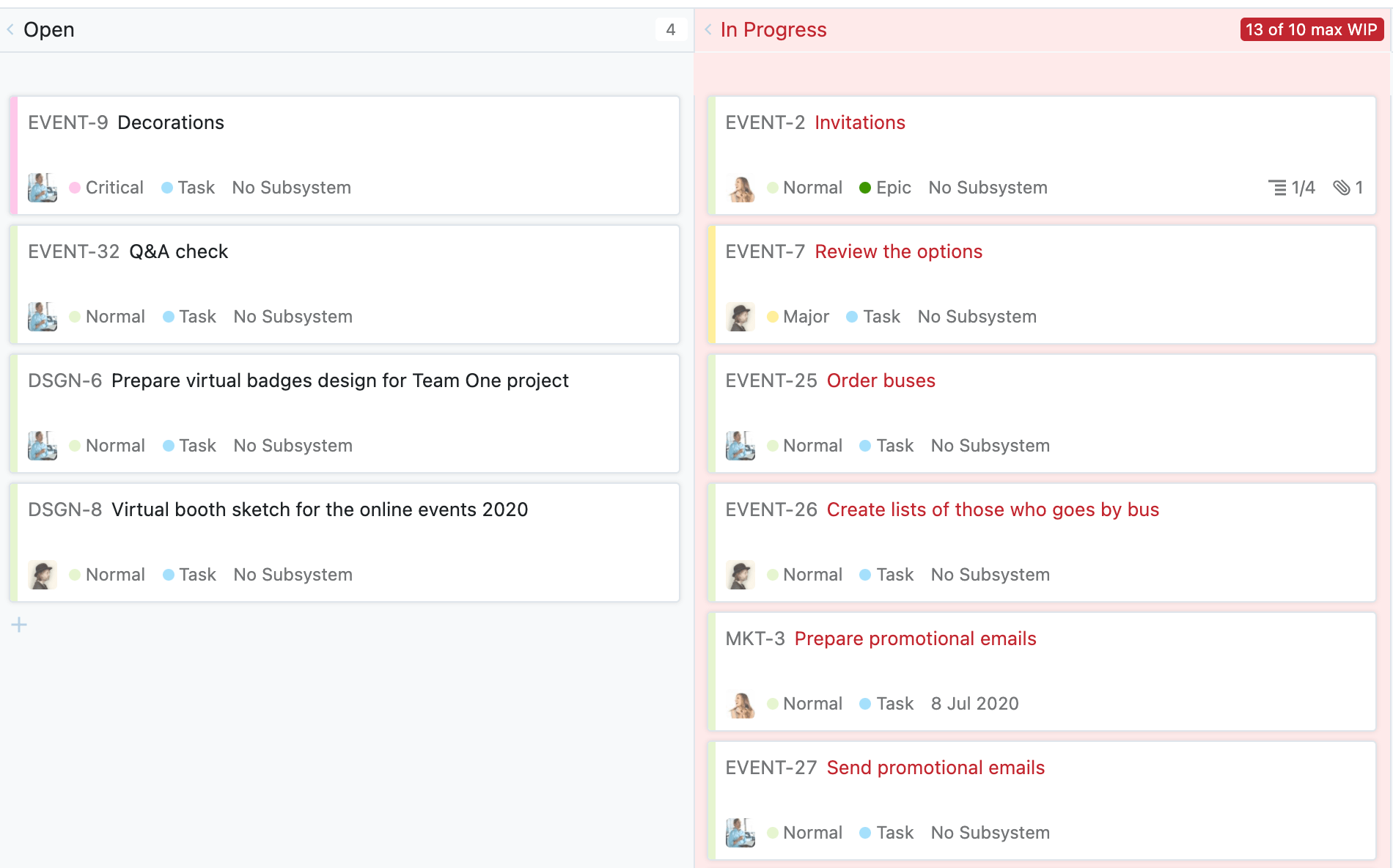
Task: Click the 13 of 10 max WIP badge
Action: pyautogui.click(x=1311, y=29)
